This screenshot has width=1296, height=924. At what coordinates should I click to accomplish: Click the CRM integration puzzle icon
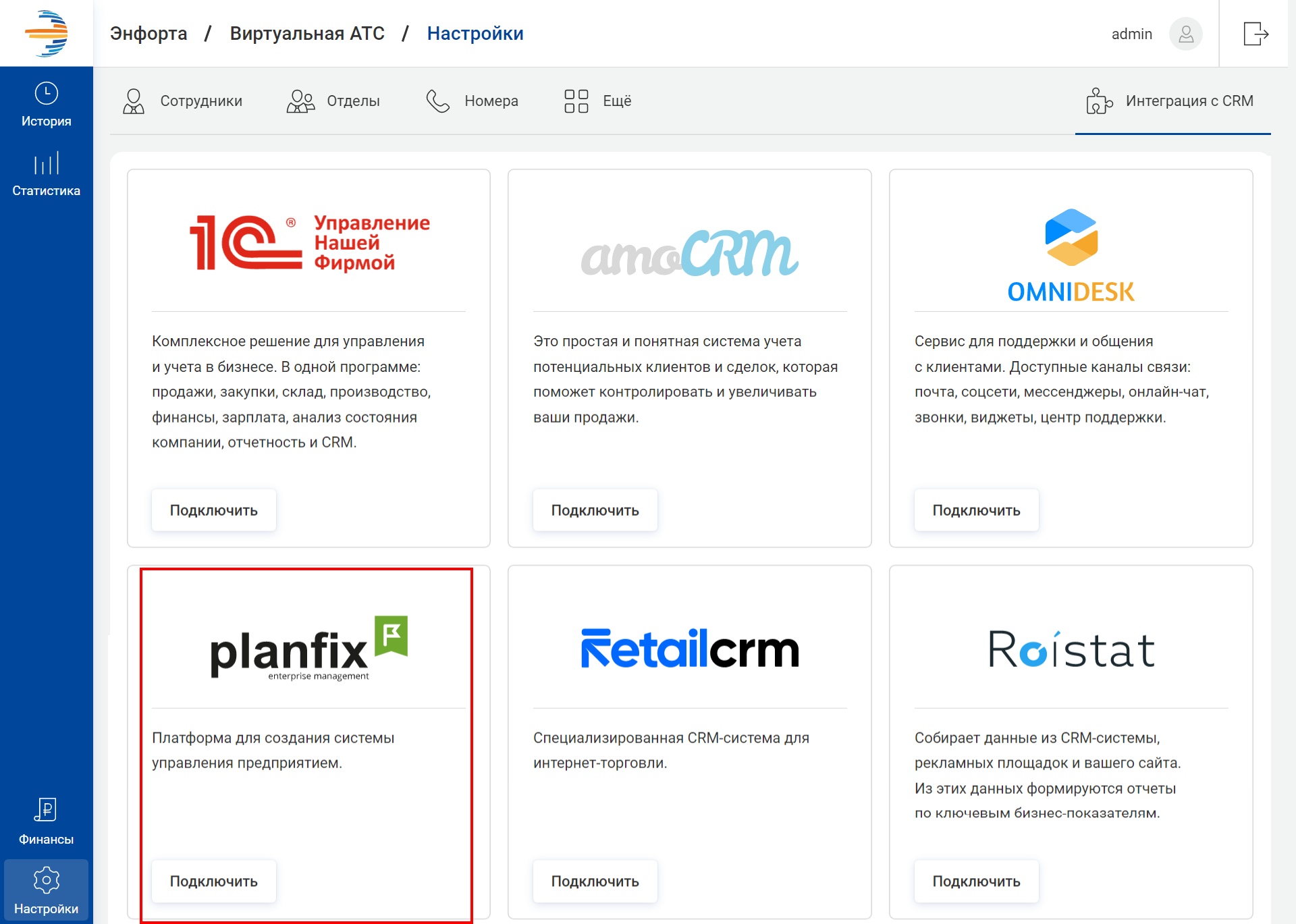pos(1100,101)
